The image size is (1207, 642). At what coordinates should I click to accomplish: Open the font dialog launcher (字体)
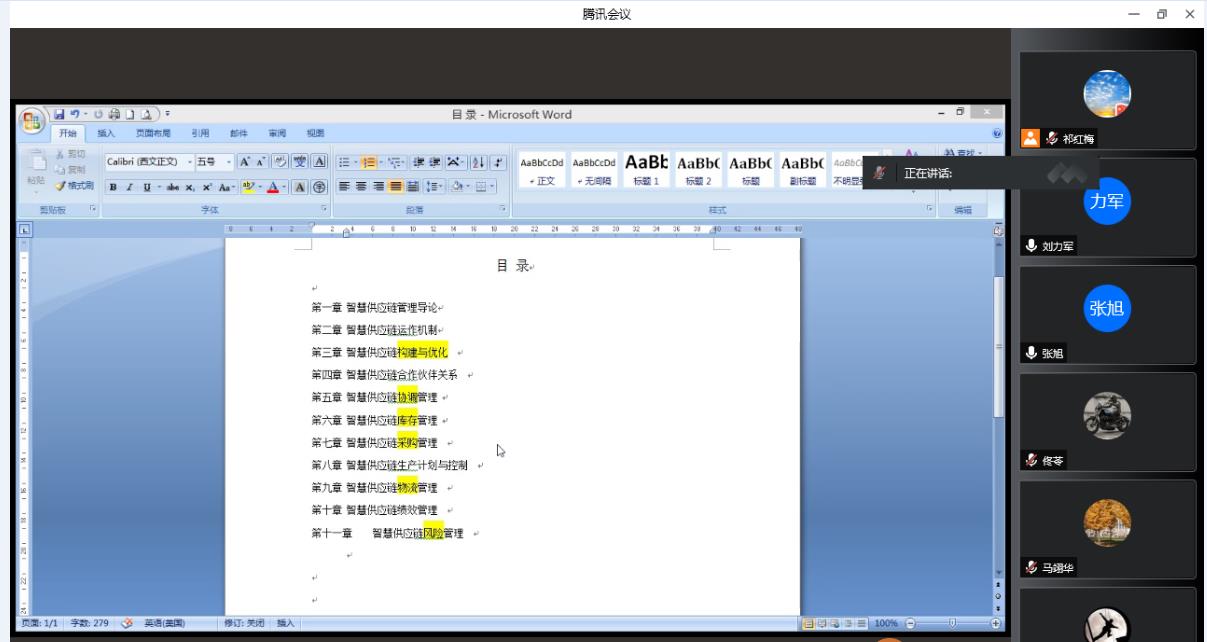[x=324, y=209]
